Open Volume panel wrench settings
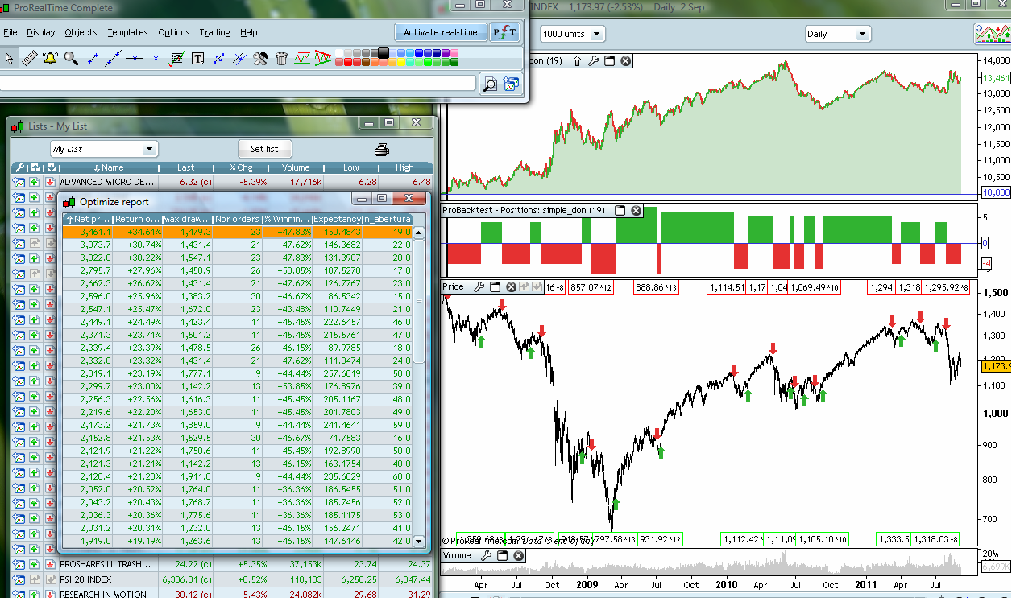 point(487,555)
